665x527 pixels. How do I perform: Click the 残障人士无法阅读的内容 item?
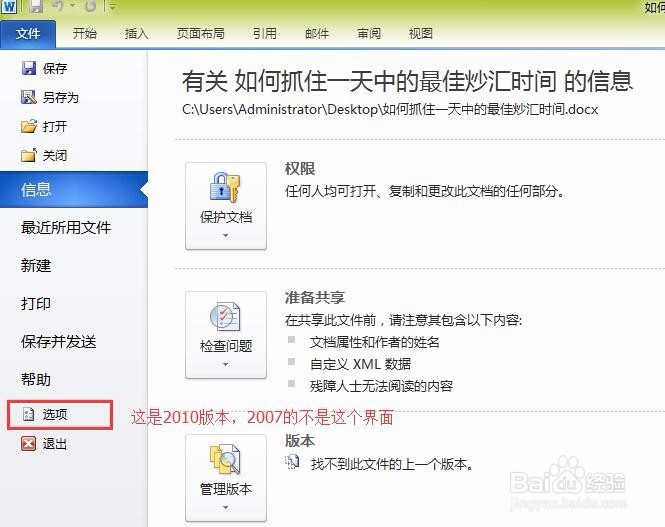381,386
